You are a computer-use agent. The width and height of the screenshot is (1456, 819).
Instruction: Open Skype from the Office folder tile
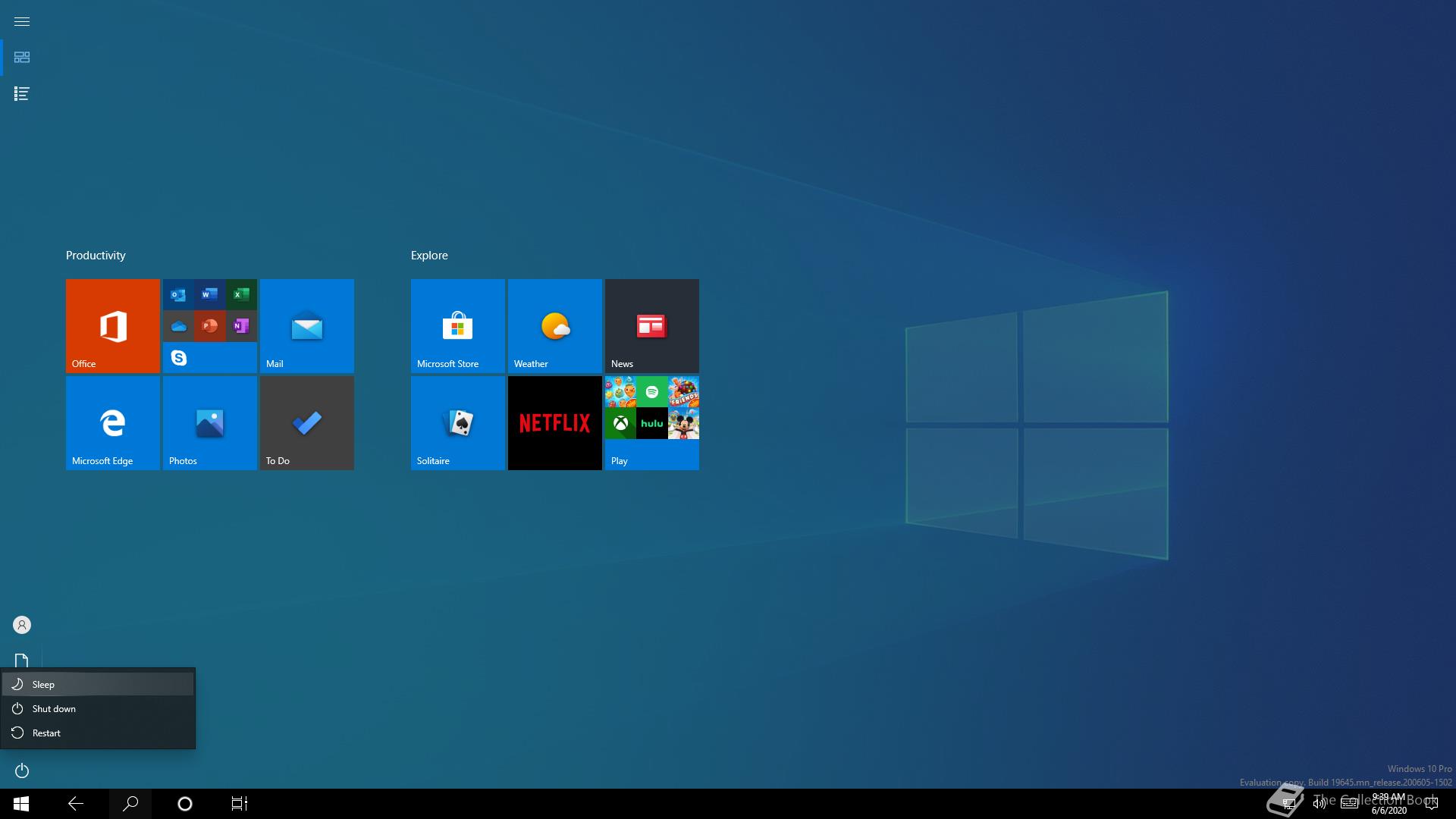[x=179, y=357]
